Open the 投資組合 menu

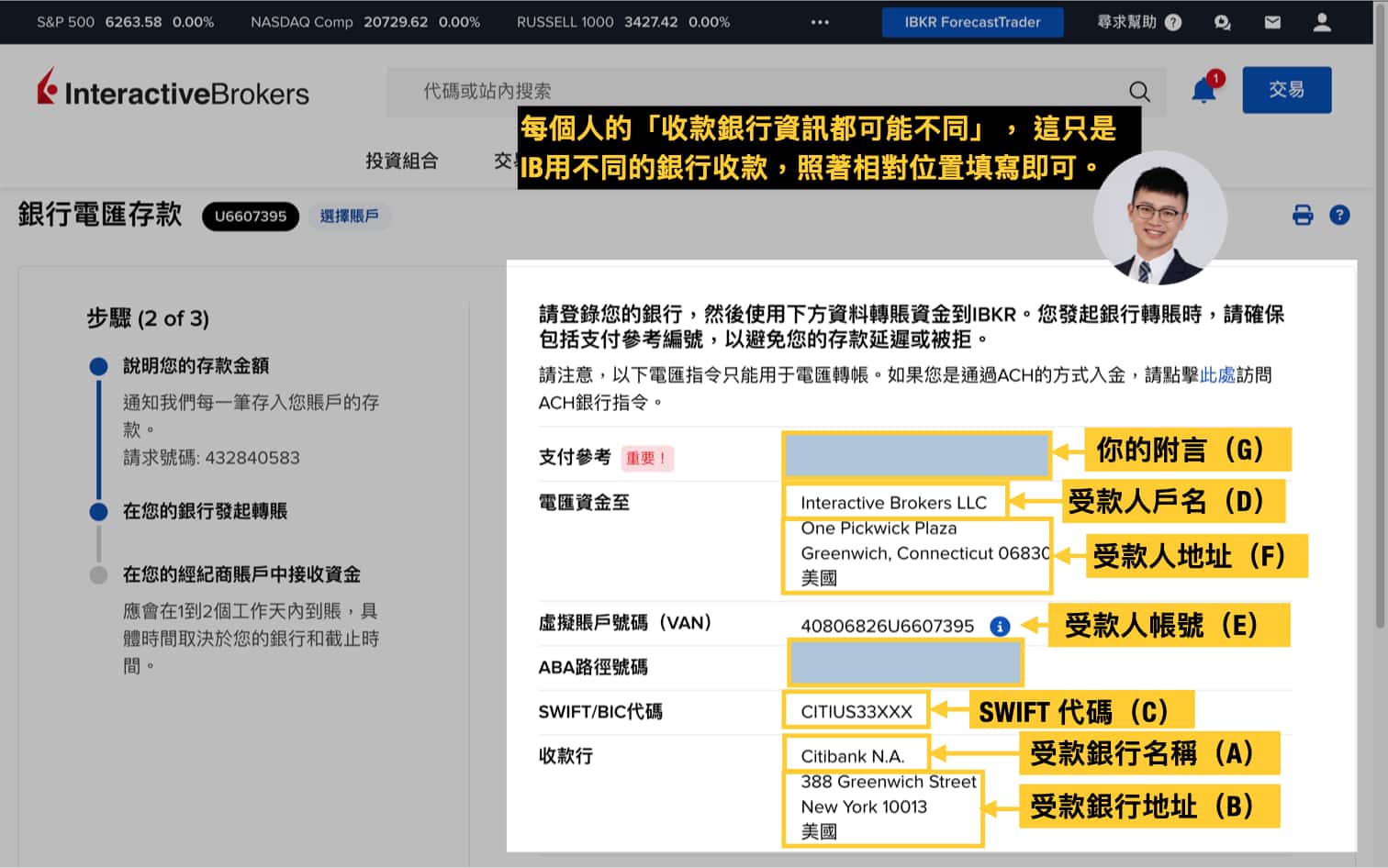(401, 161)
